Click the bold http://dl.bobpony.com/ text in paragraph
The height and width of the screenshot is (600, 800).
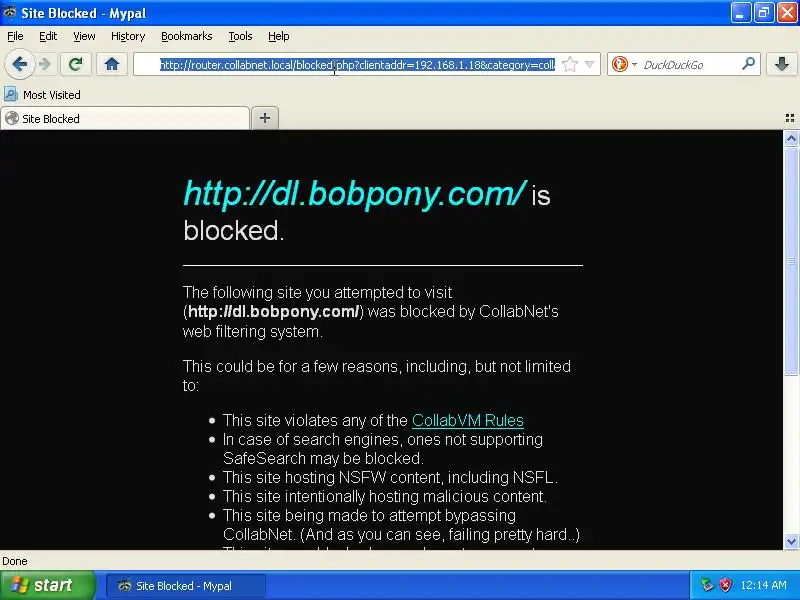coord(273,312)
